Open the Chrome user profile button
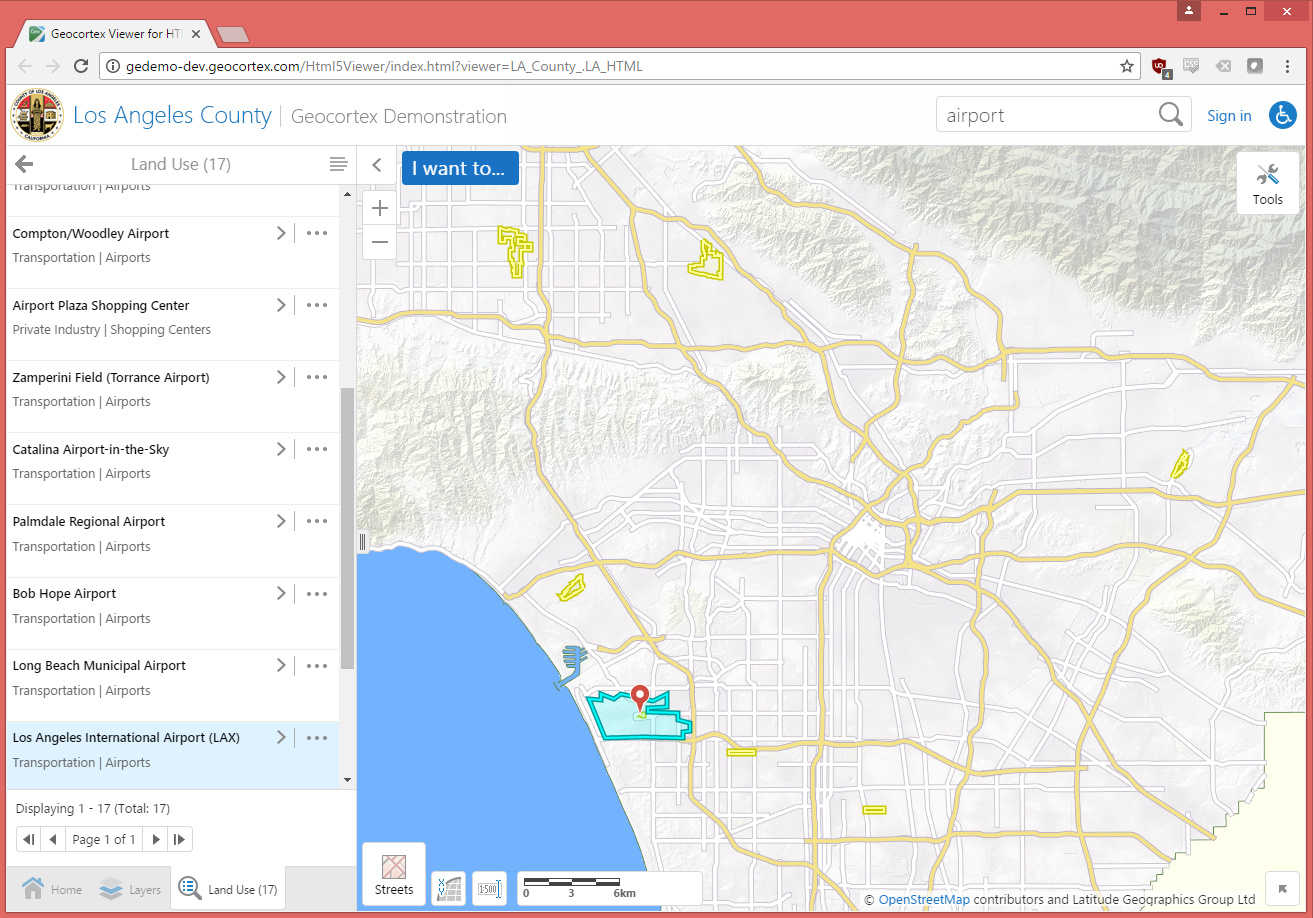Viewport: 1313px width, 918px height. [x=1189, y=11]
